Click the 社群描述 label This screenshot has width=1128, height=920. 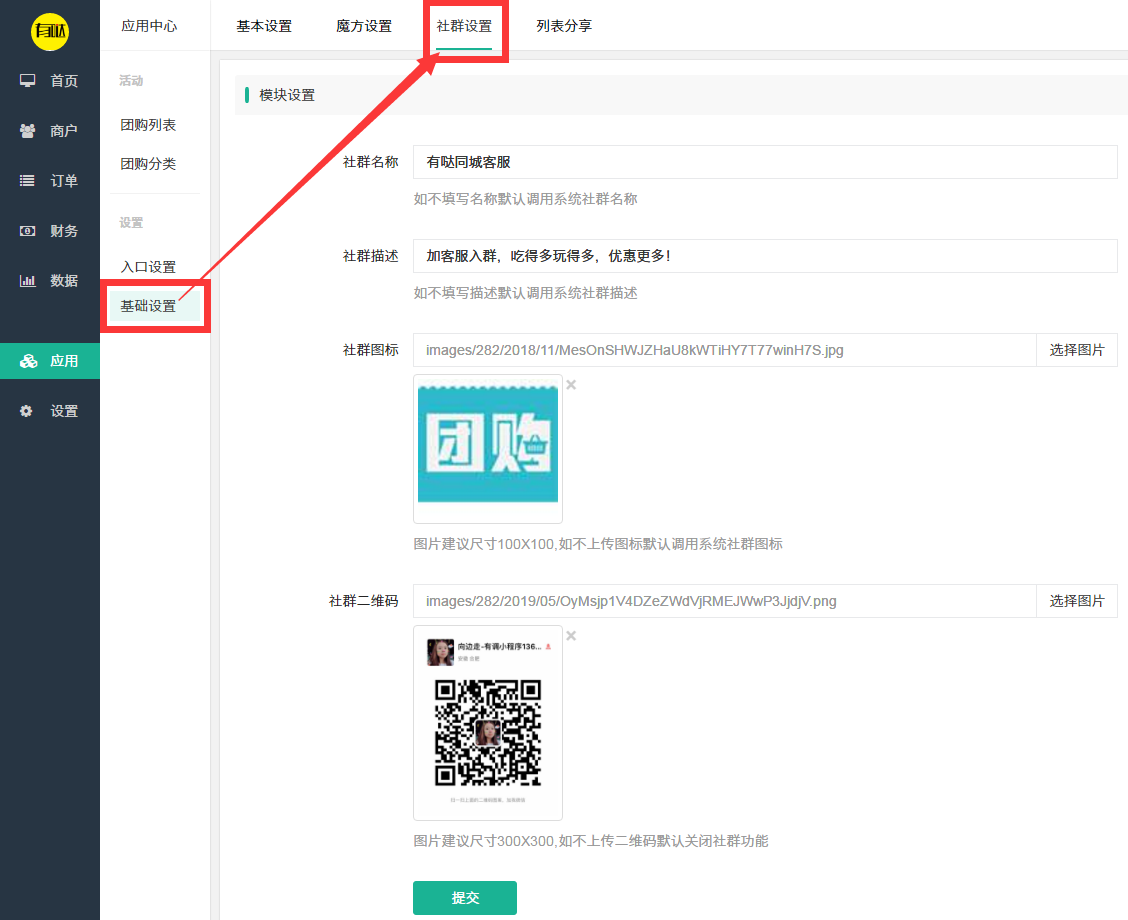[x=370, y=256]
